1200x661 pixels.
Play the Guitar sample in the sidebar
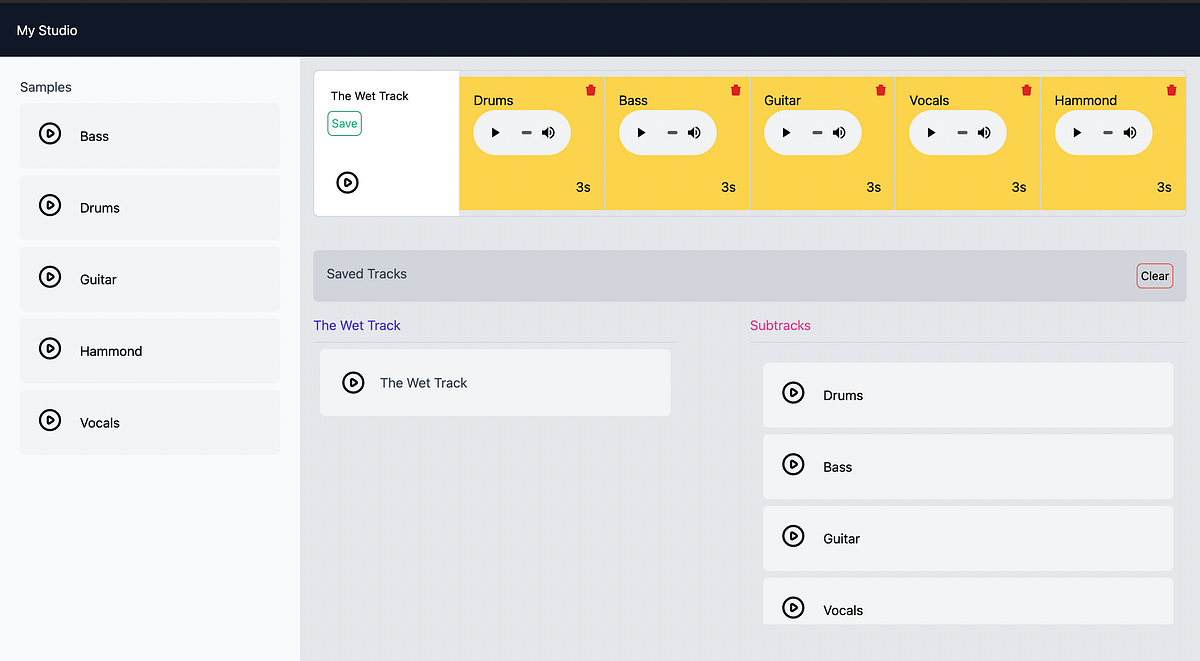coord(50,277)
